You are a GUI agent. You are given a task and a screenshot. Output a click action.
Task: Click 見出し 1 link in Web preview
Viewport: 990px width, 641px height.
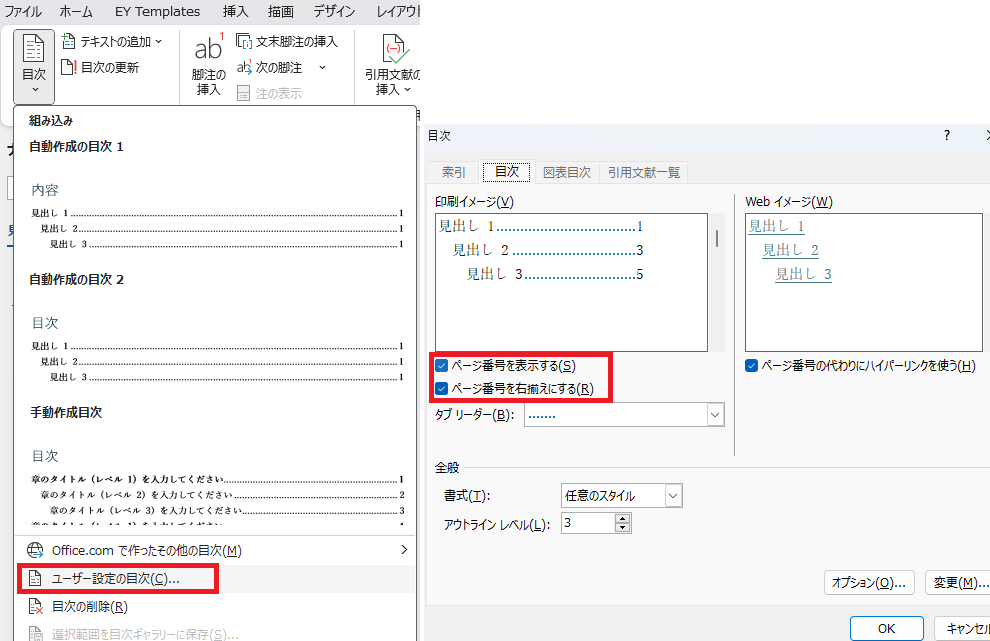777,226
